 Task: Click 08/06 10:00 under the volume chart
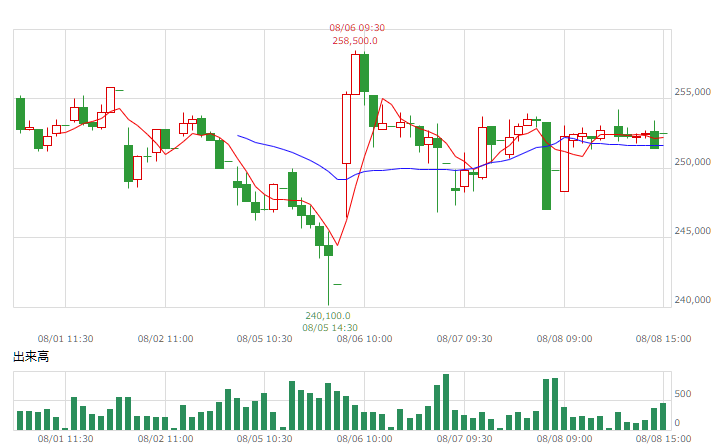pos(364,439)
